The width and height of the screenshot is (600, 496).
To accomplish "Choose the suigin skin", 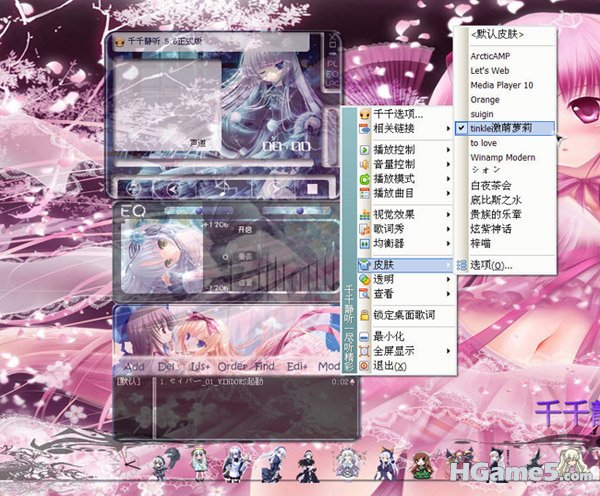I will 482,114.
